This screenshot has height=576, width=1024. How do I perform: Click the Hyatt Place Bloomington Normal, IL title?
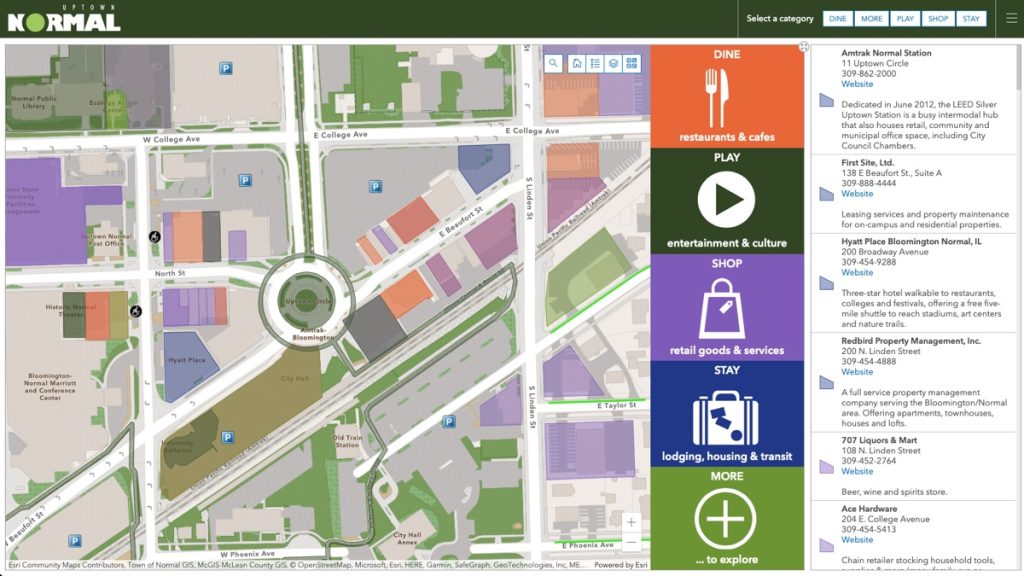[x=911, y=241]
